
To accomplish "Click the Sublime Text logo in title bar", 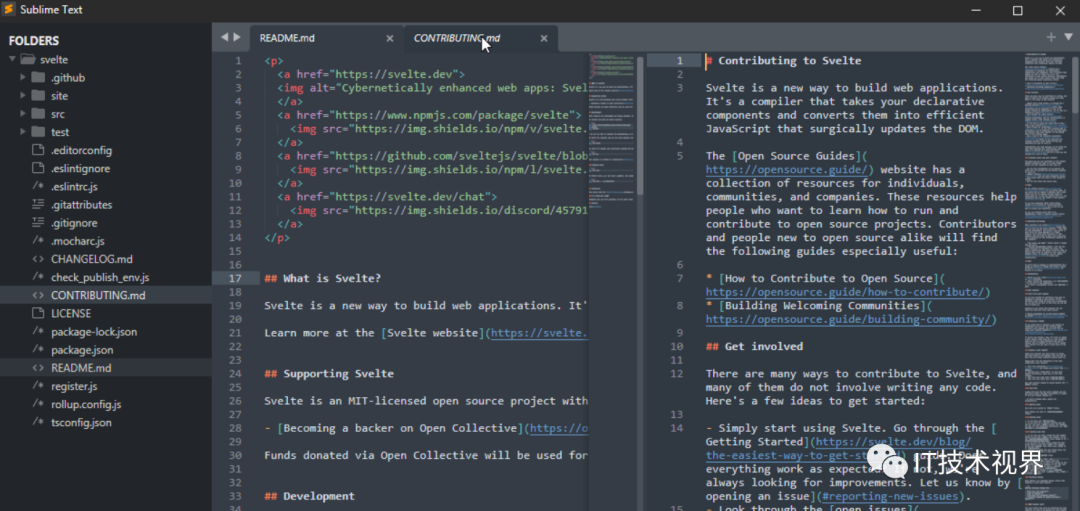I will tap(9, 10).
